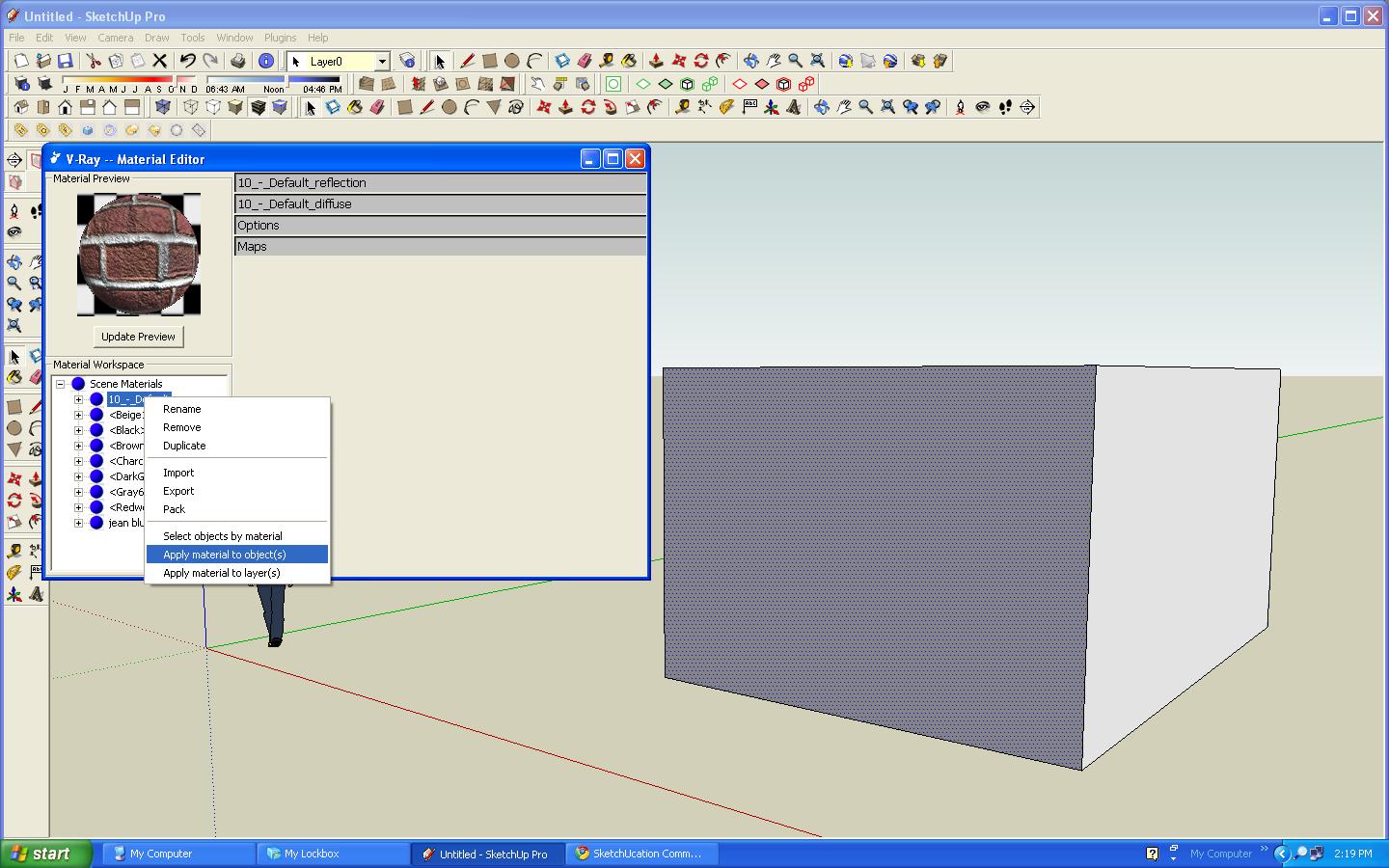The width and height of the screenshot is (1389, 868).
Task: Select the Protractor tool icon
Action: [x=726, y=107]
